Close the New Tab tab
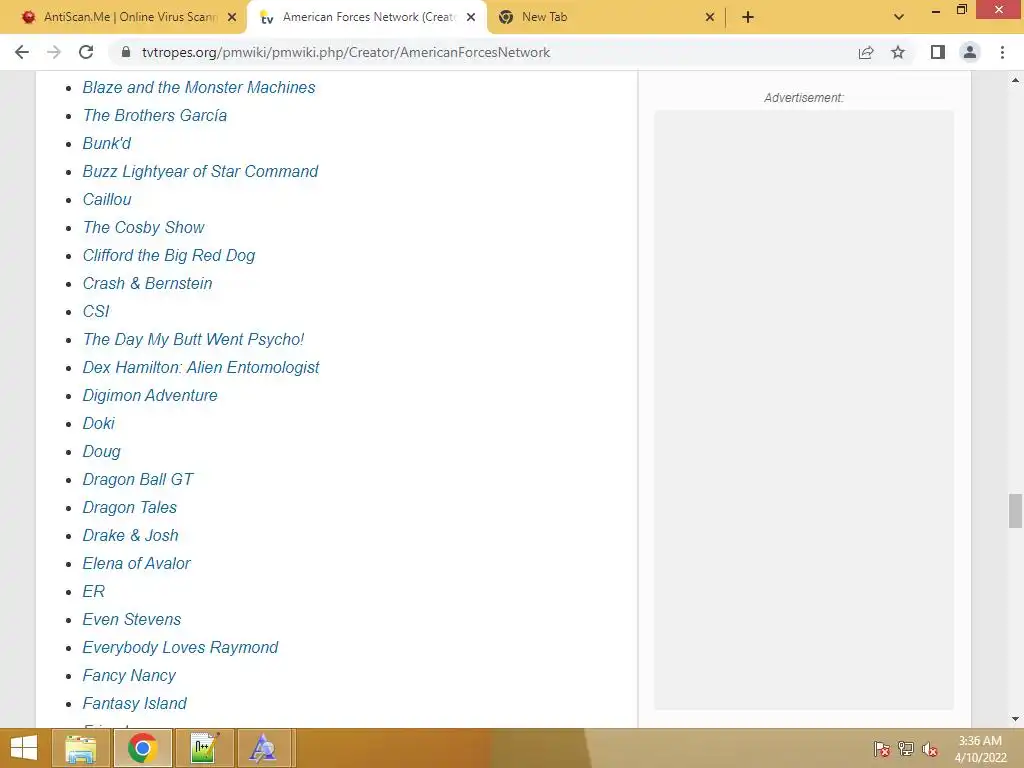 710,17
